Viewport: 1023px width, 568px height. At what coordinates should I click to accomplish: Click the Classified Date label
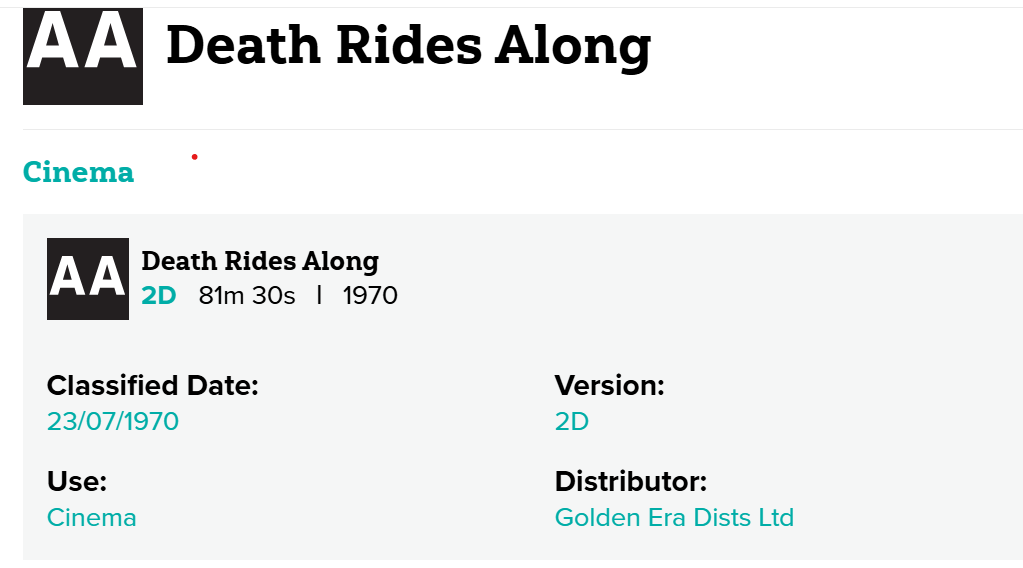153,386
